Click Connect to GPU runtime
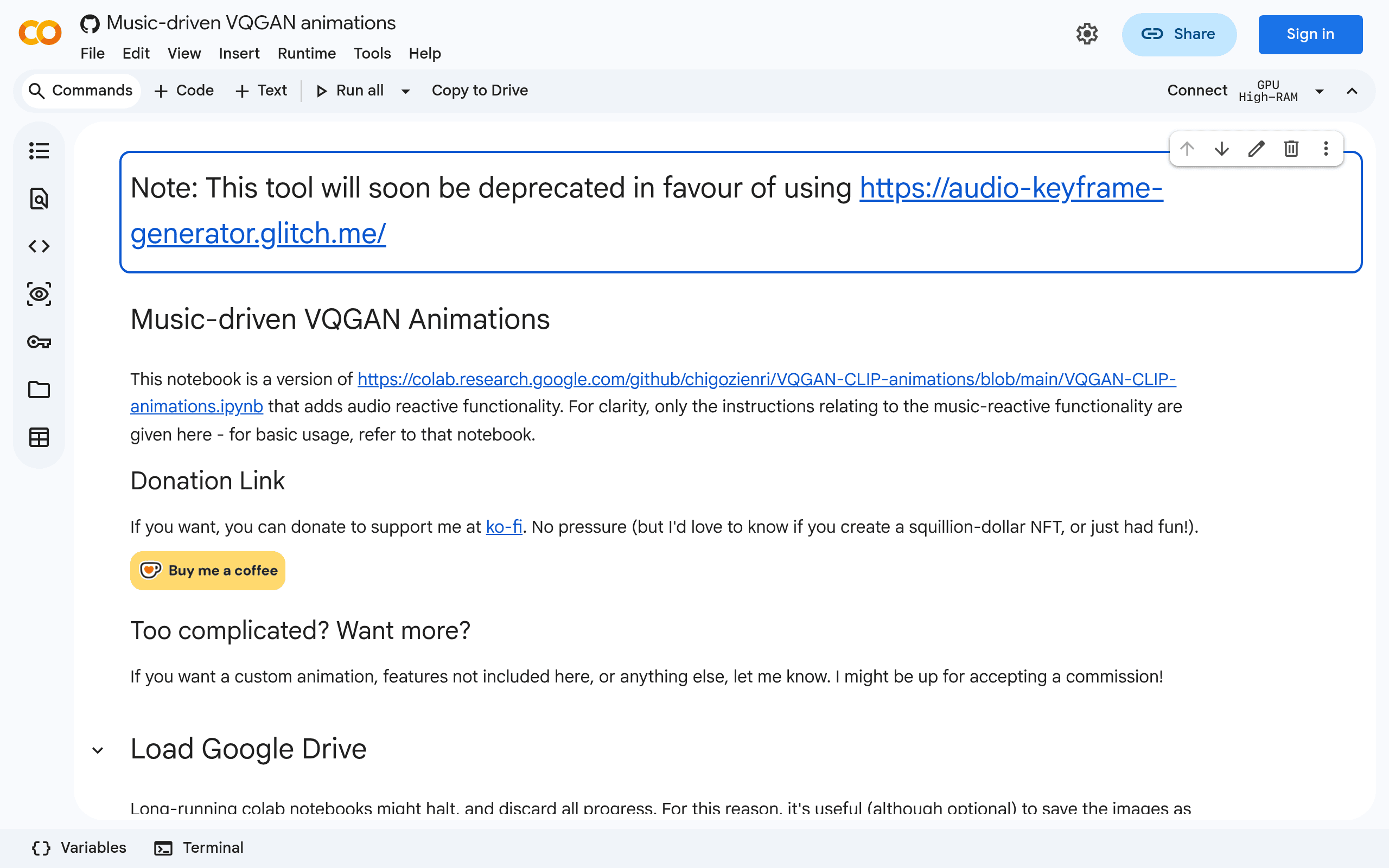Screen dimensions: 1389x868 pyautogui.click(x=1197, y=91)
